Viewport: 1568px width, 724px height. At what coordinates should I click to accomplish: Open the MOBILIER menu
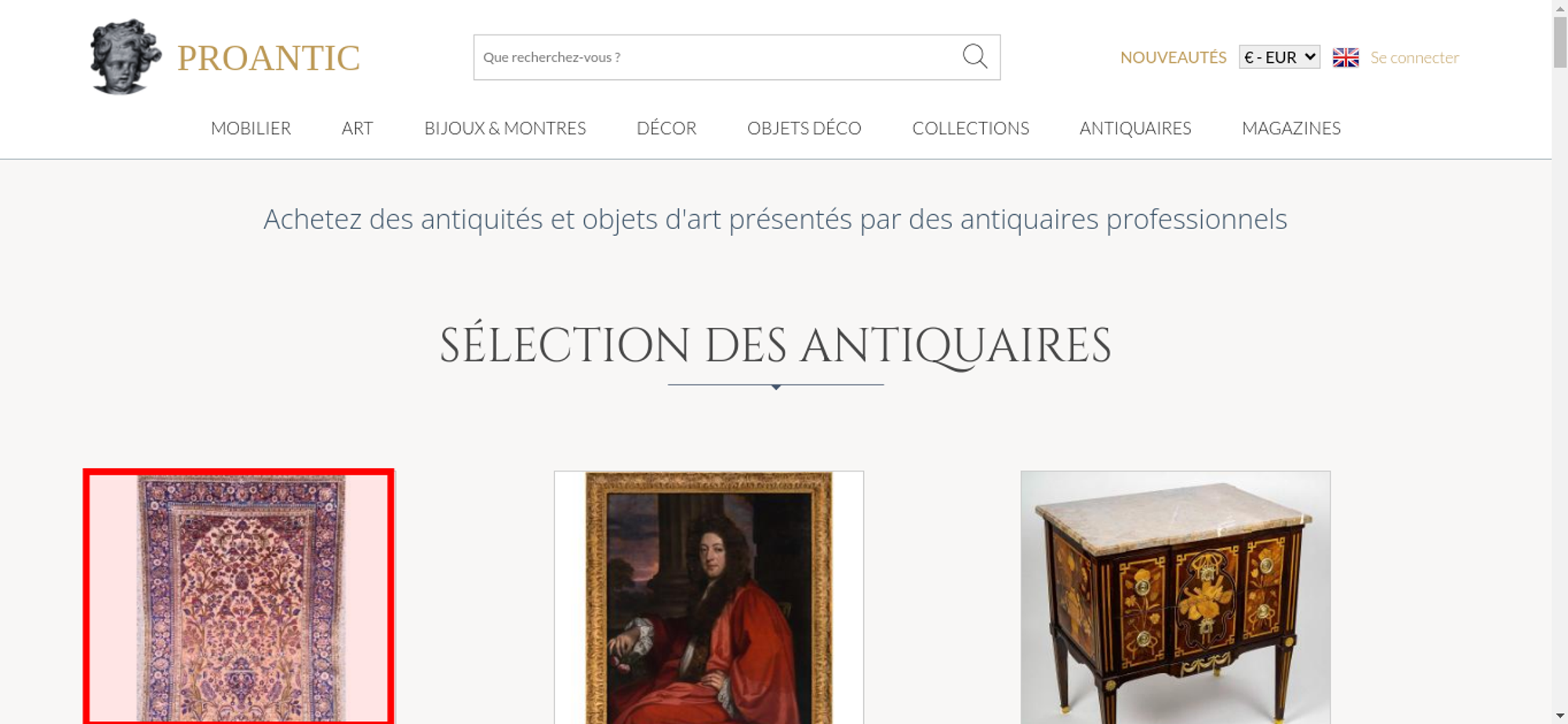(251, 128)
